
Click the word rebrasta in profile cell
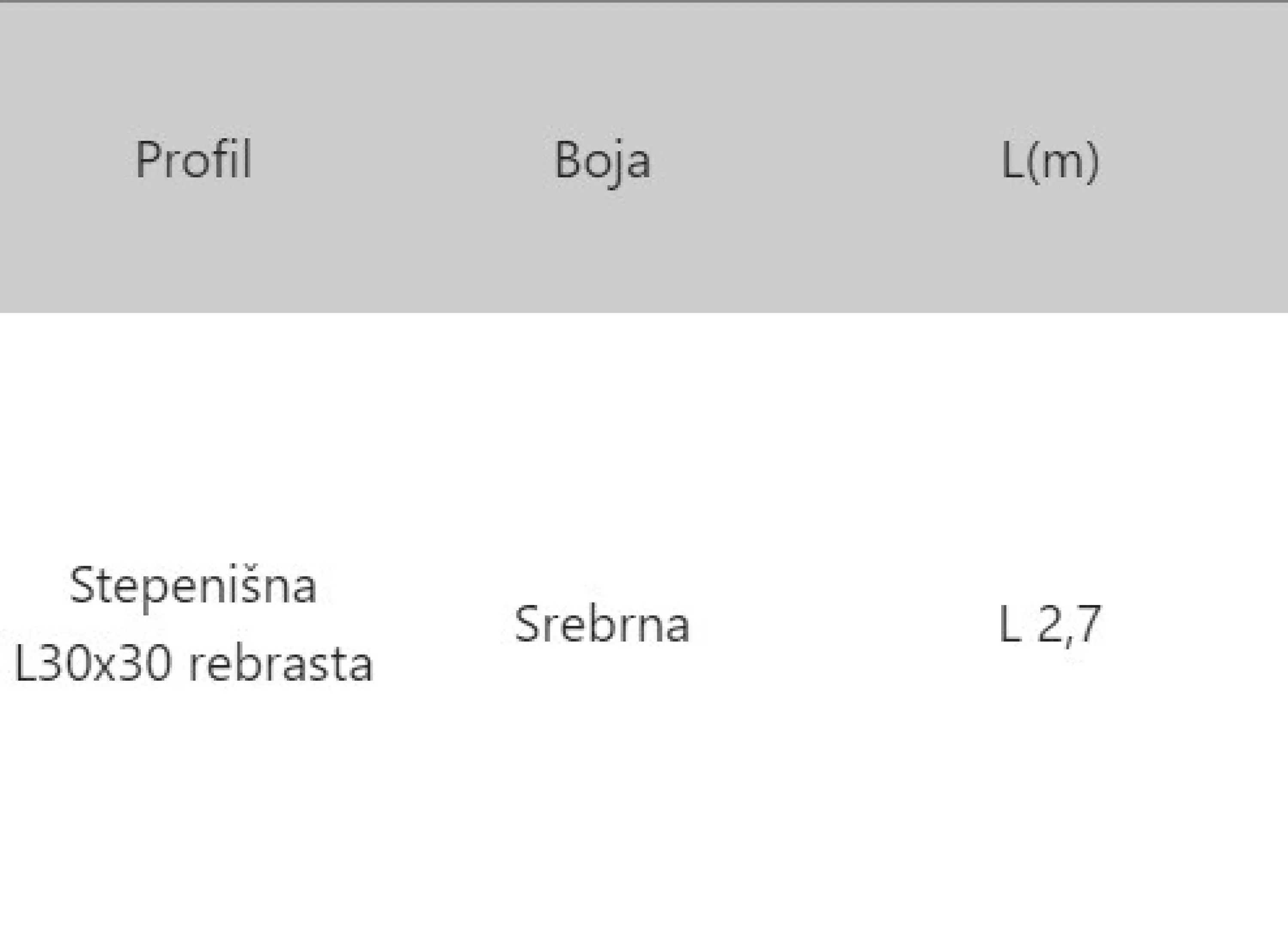pyautogui.click(x=280, y=663)
